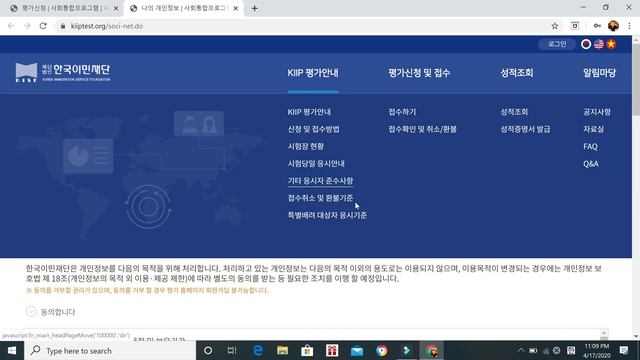Viewport: 640px width, 360px height.
Task: Open 평가신청 및 접수 main menu
Action: (419, 73)
